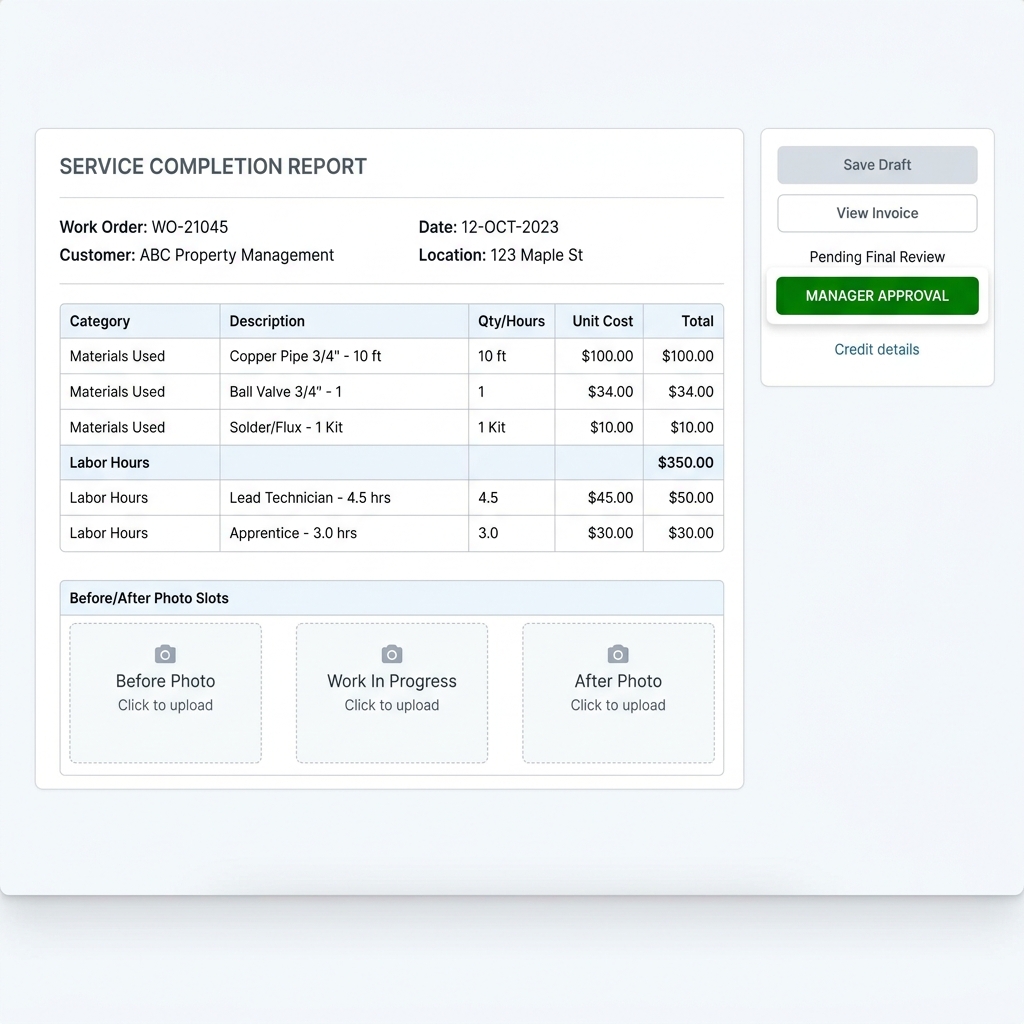Click the $350.00 Labor Hours subtotal
The height and width of the screenshot is (1024, 1024).
(x=685, y=462)
